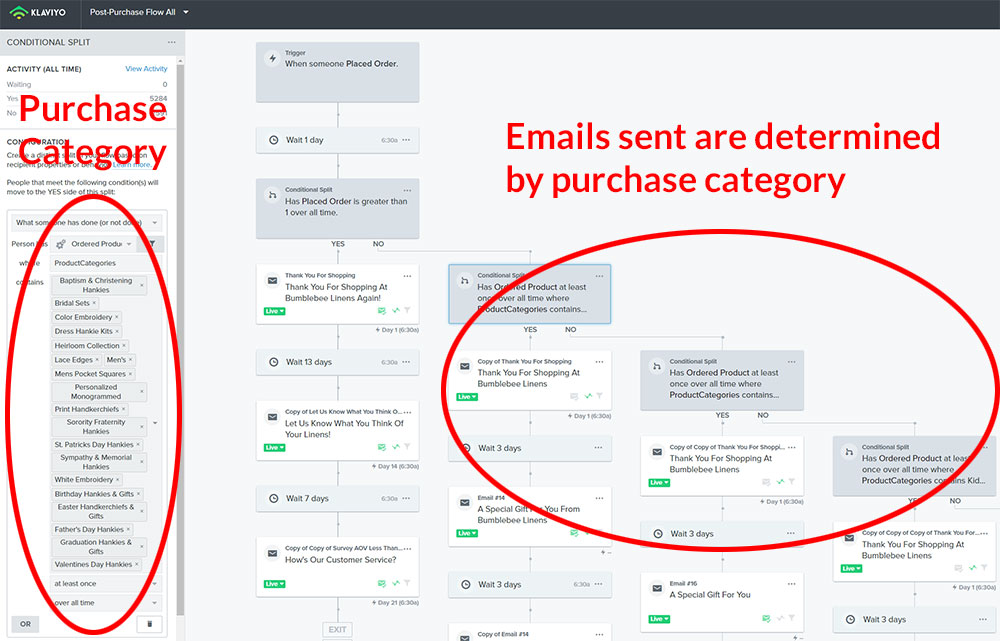The width and height of the screenshot is (1000, 641).
Task: Remove the Men's category tag
Action: click(131, 360)
